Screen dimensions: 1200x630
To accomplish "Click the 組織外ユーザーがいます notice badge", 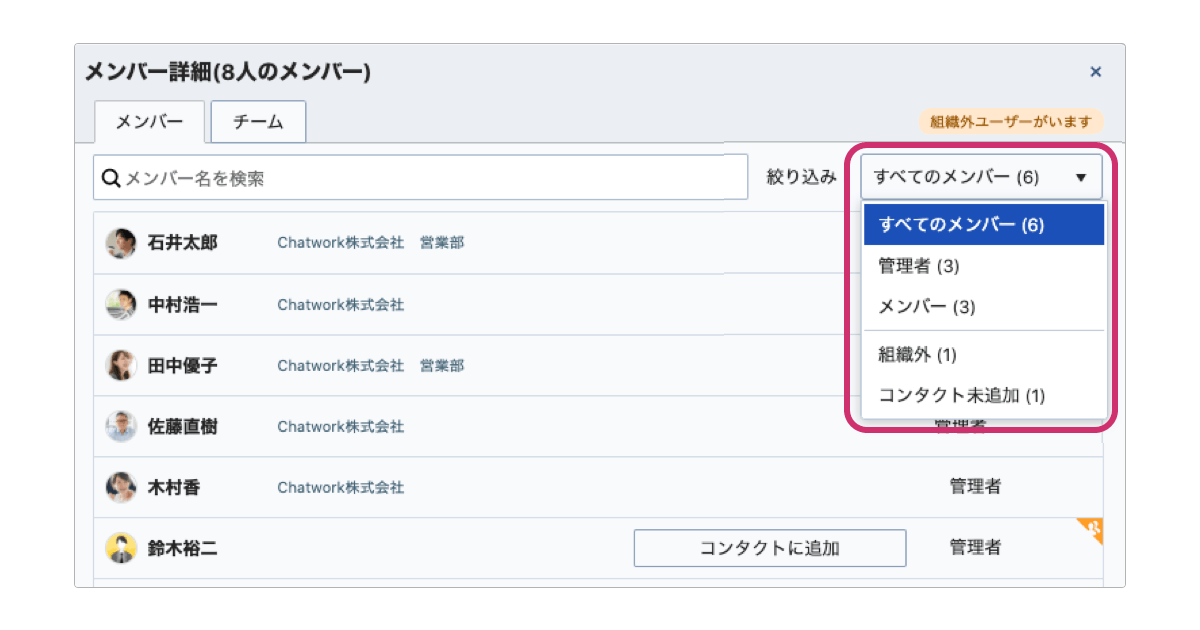I will [x=1010, y=122].
